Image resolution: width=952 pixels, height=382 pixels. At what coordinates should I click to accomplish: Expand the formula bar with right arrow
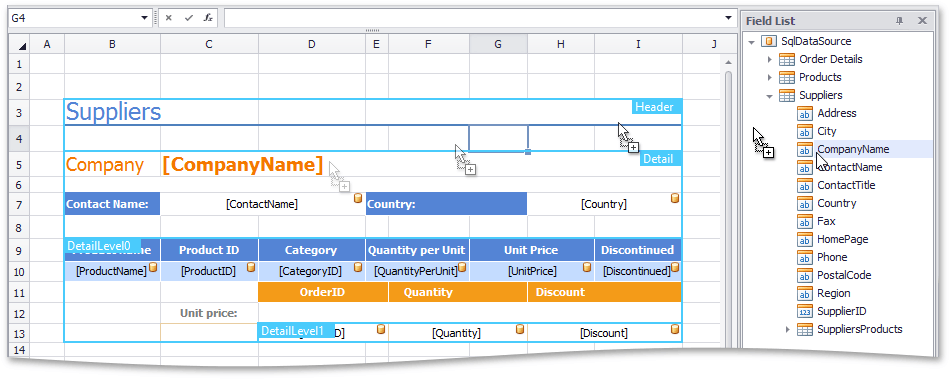click(x=728, y=18)
